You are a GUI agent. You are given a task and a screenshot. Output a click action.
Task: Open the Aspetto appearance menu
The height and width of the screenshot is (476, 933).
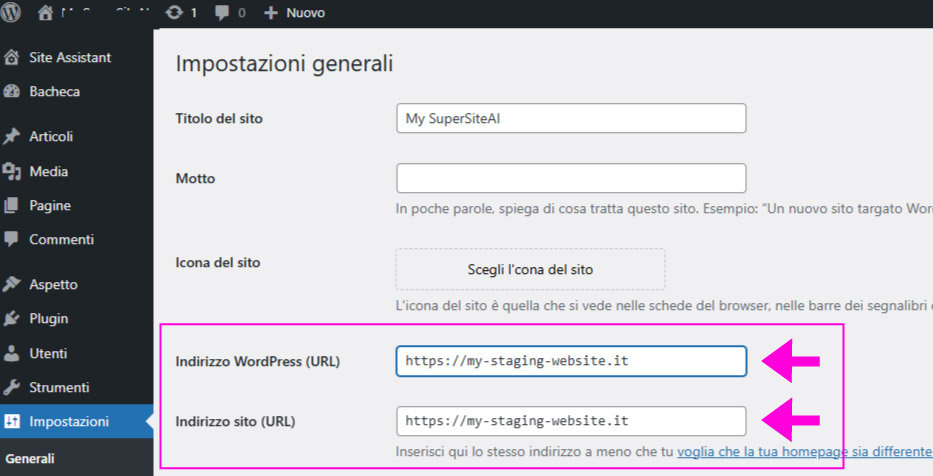[53, 285]
